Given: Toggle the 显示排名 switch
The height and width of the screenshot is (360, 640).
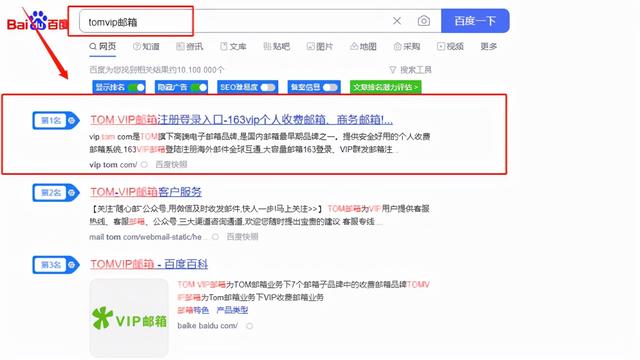Looking at the screenshot, I should pyautogui.click(x=137, y=87).
